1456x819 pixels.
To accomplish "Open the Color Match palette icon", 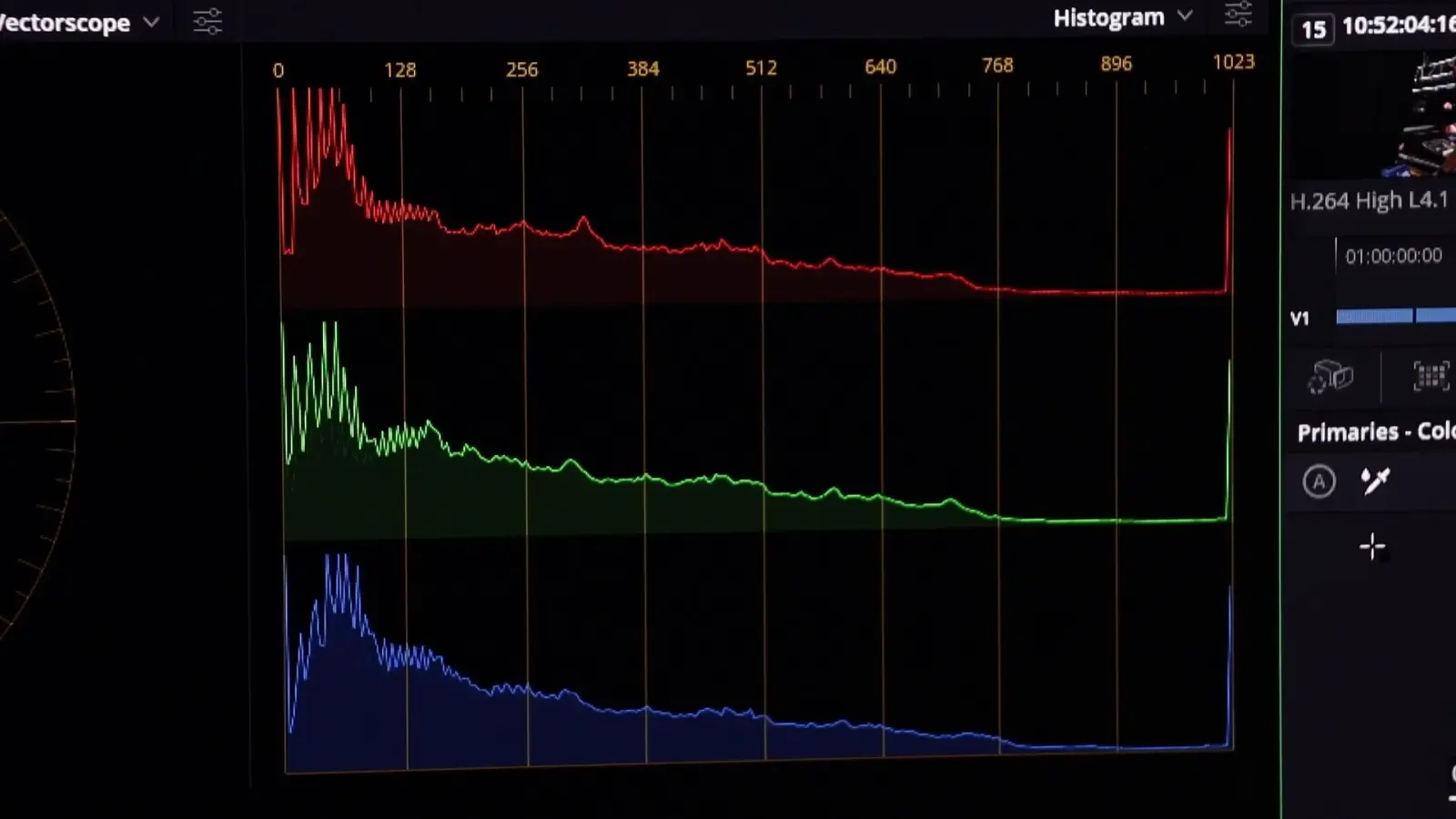I will click(1431, 376).
